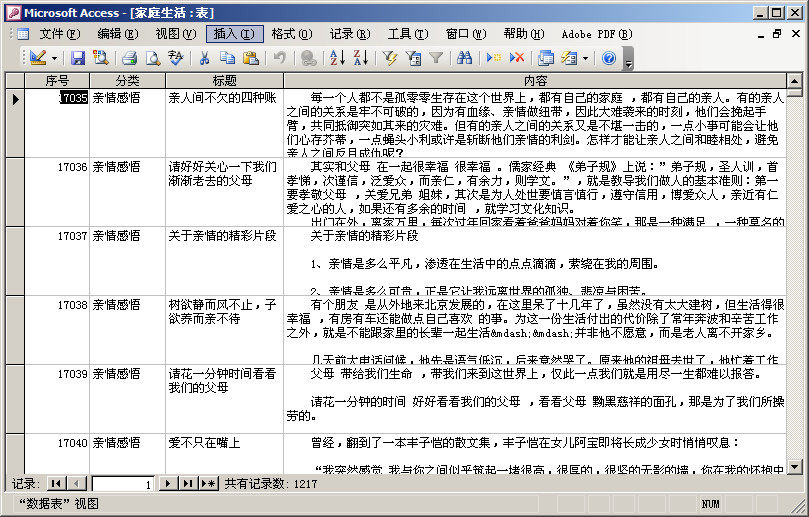Open the 插入(I) menu

click(x=235, y=34)
